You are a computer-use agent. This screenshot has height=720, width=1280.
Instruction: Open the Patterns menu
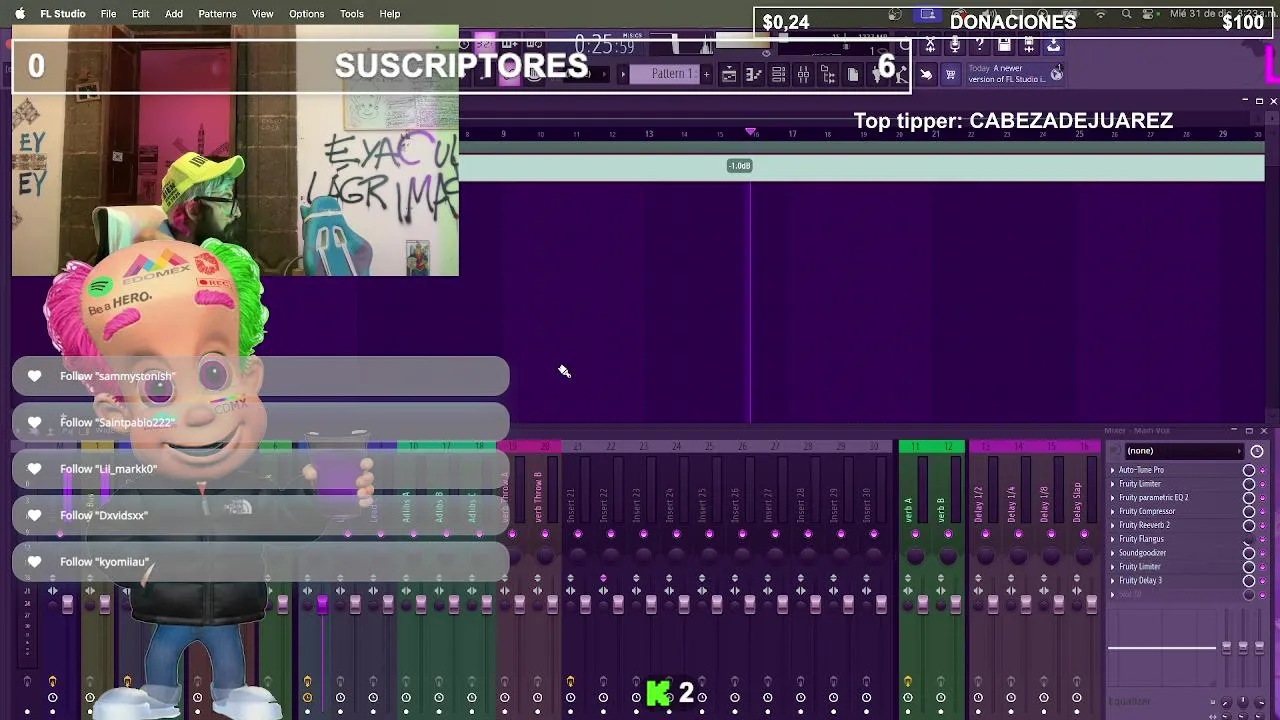click(217, 14)
